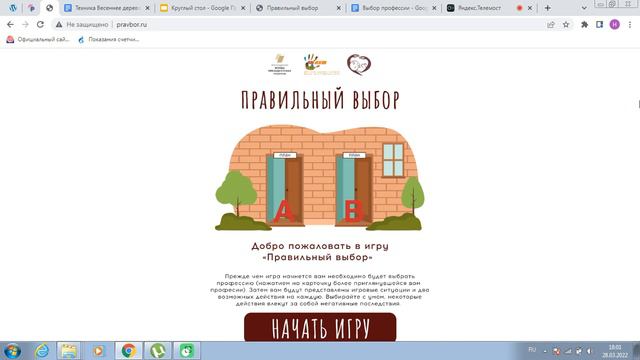Click door A in the illustration
The height and width of the screenshot is (360, 640).
point(284,189)
